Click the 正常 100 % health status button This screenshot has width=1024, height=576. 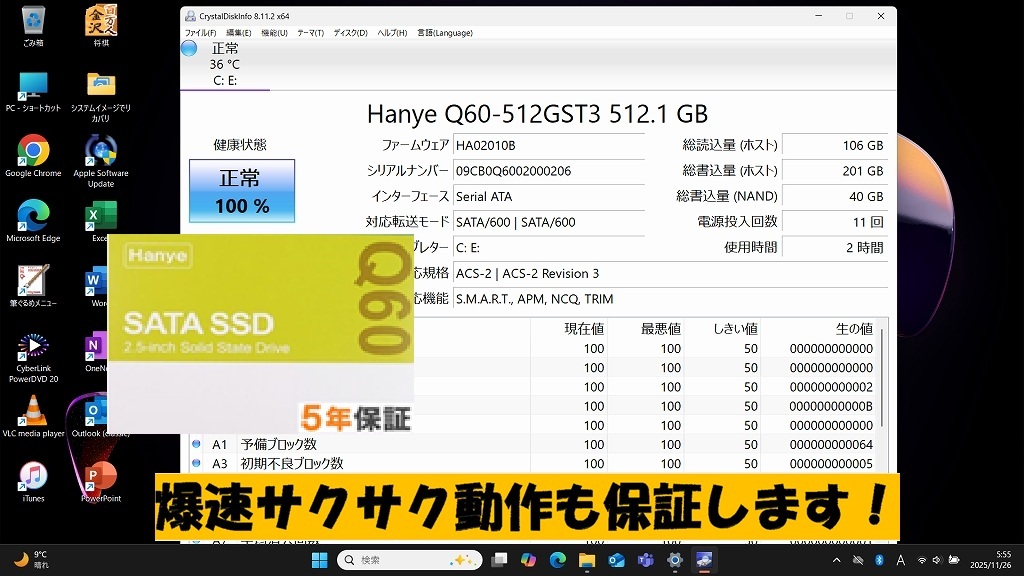(x=242, y=191)
